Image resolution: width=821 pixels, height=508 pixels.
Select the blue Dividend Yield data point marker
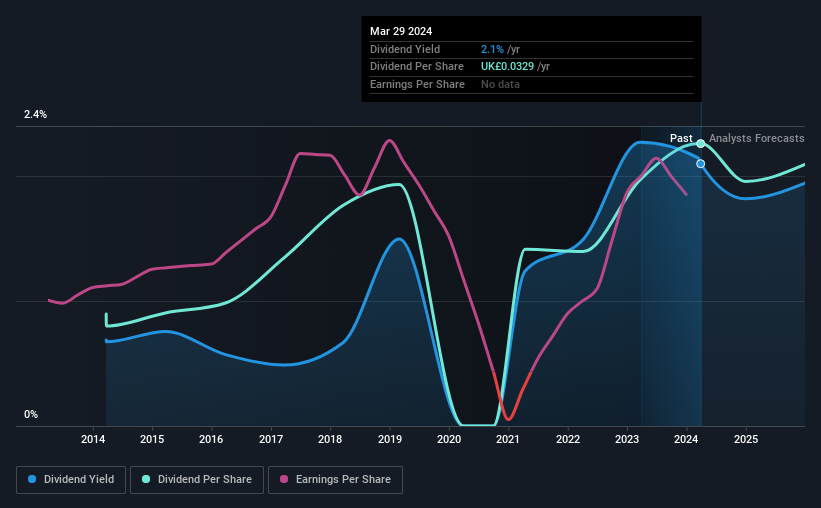pos(701,164)
